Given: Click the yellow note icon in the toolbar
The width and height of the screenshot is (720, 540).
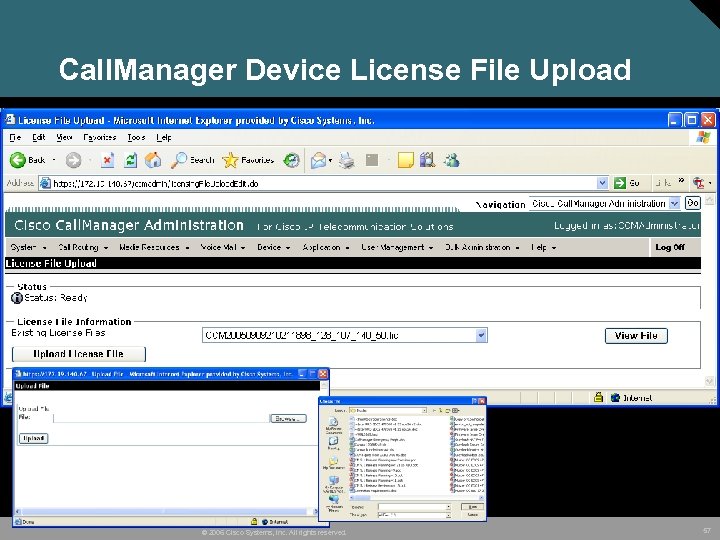Looking at the screenshot, I should [x=405, y=160].
